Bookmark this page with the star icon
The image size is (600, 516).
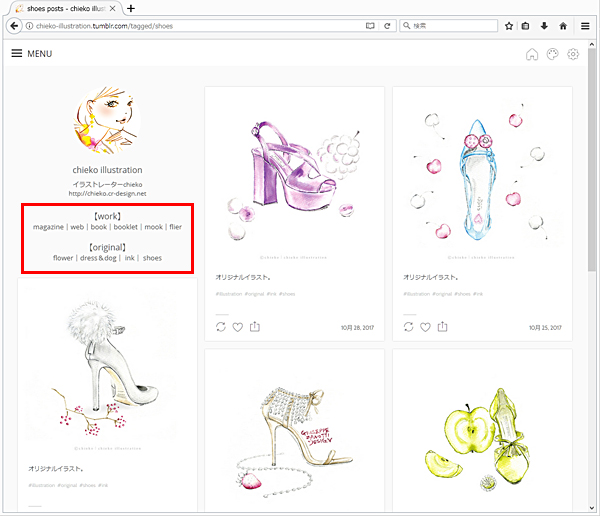pyautogui.click(x=509, y=26)
